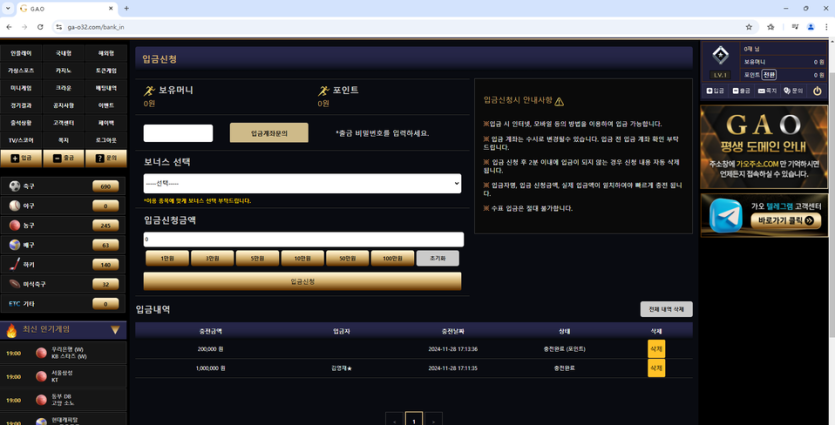Click the gold 입금 button in sidebar

click(21, 158)
